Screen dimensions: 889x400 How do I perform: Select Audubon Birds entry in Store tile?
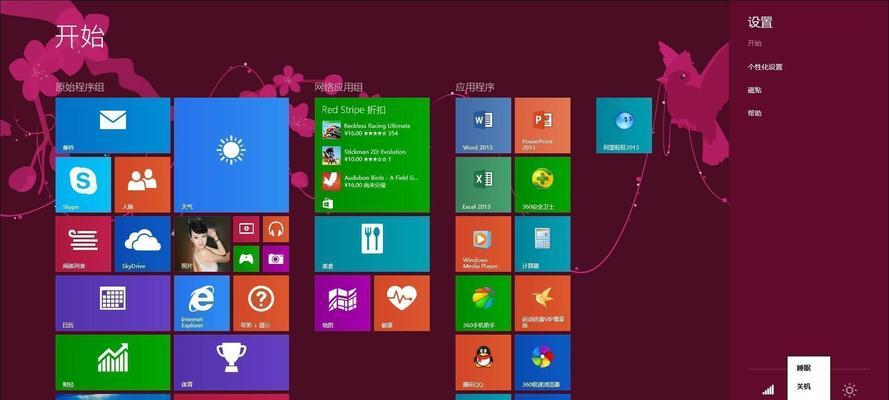[x=370, y=181]
